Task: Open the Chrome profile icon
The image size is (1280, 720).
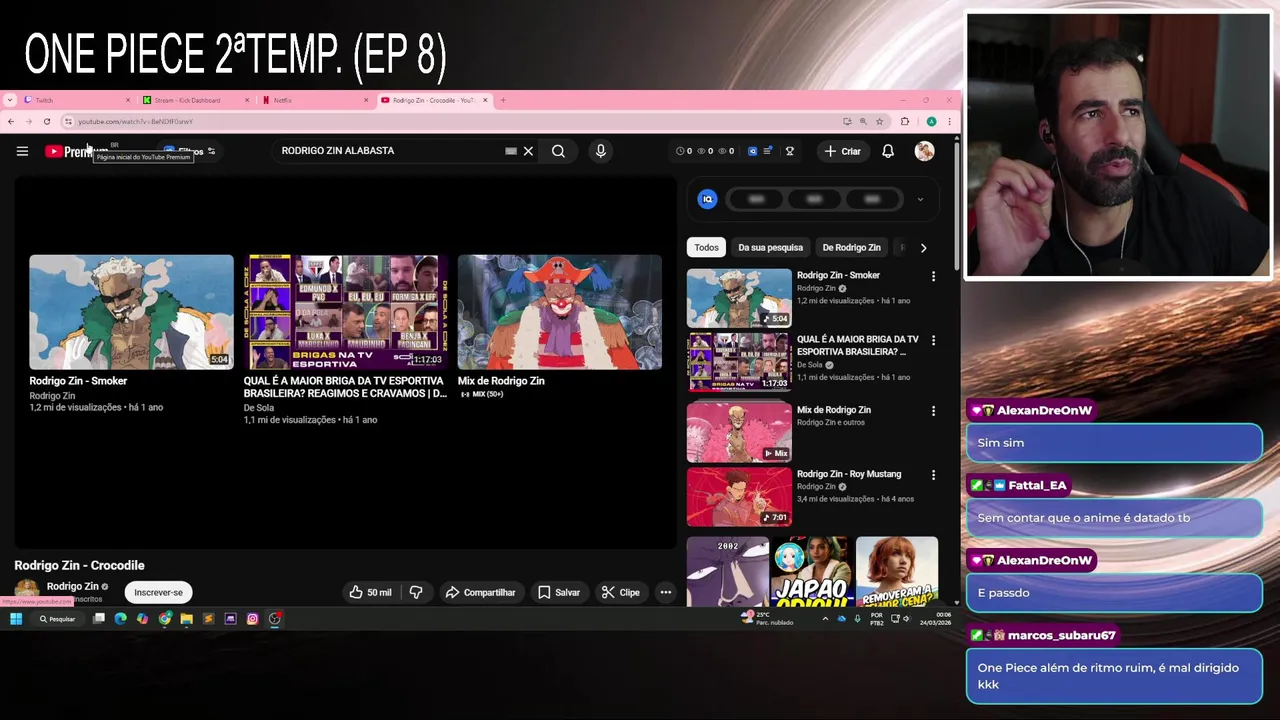Action: [931, 121]
